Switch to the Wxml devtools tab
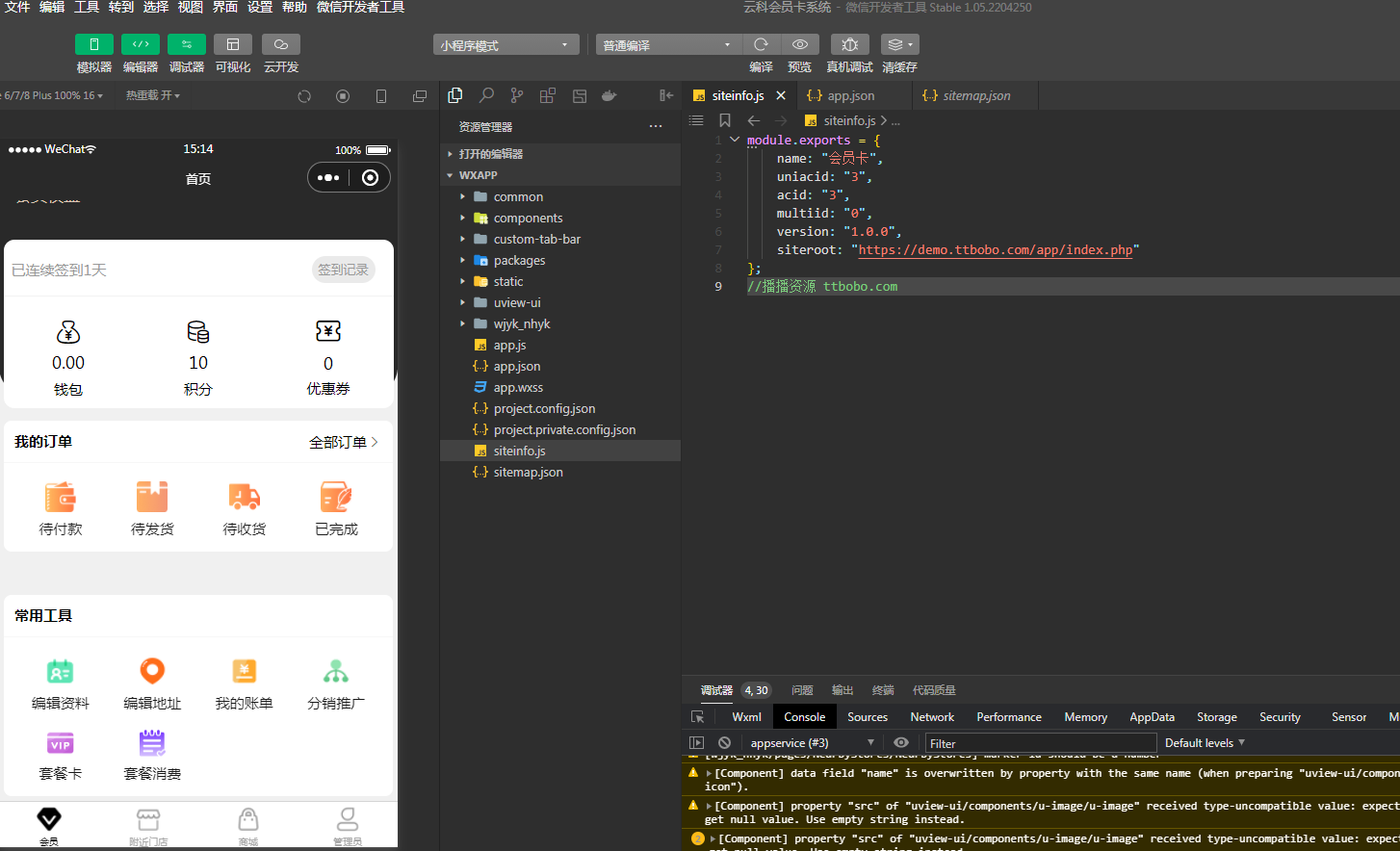The image size is (1400, 851). 746,717
